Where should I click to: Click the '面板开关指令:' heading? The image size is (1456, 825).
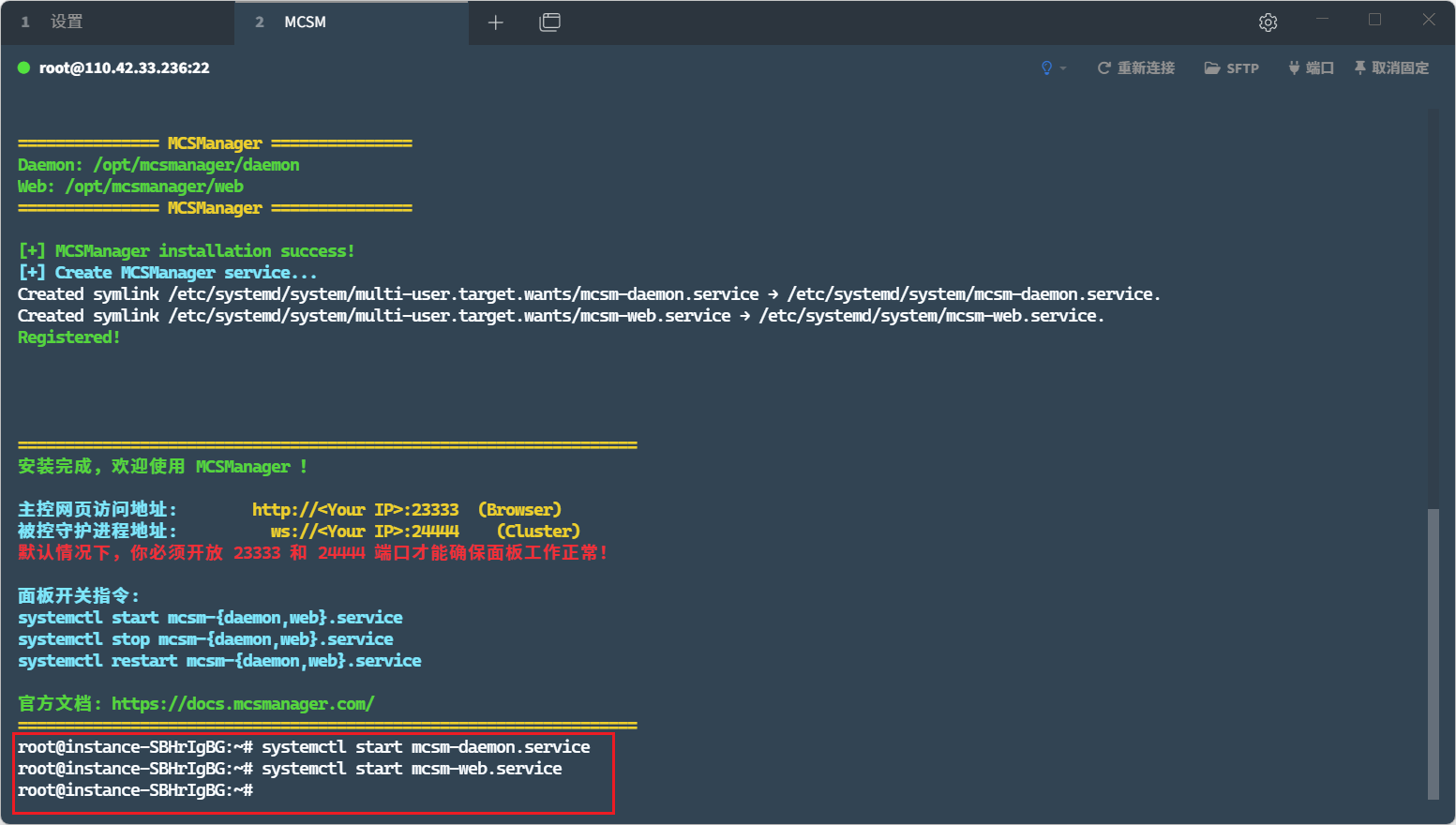(x=79, y=596)
